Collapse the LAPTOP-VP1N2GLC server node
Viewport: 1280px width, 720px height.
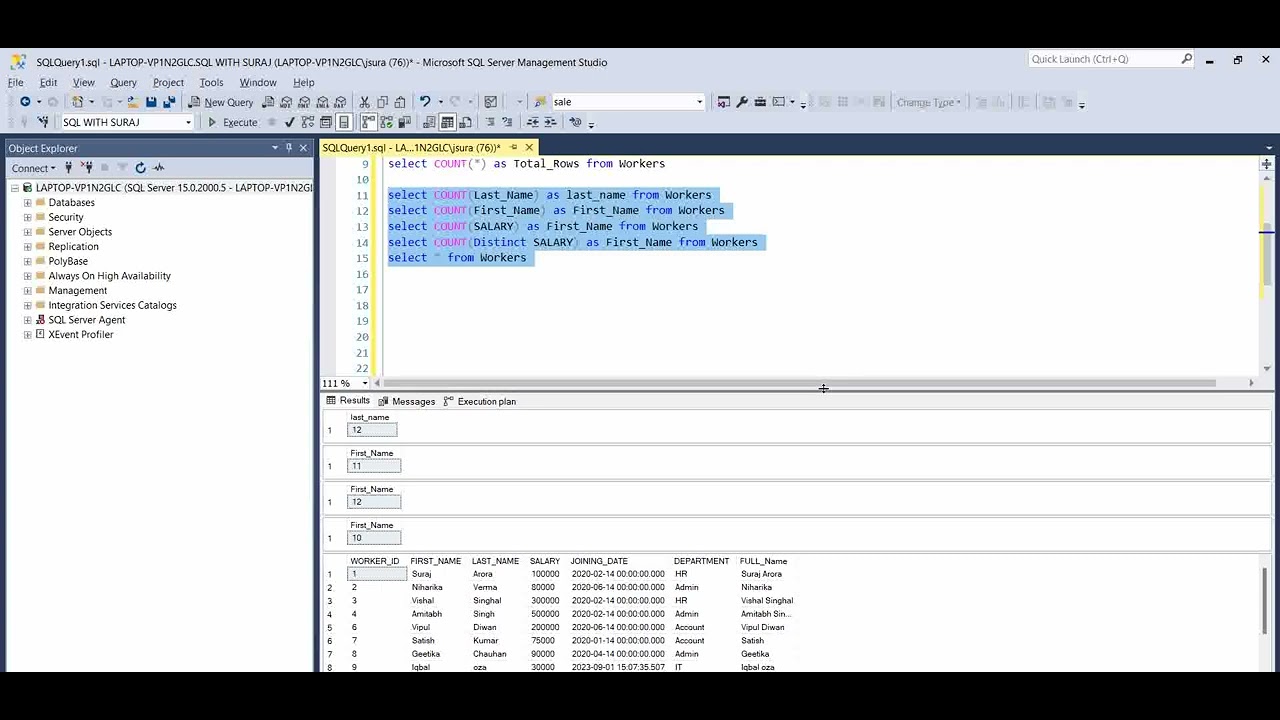(15, 188)
